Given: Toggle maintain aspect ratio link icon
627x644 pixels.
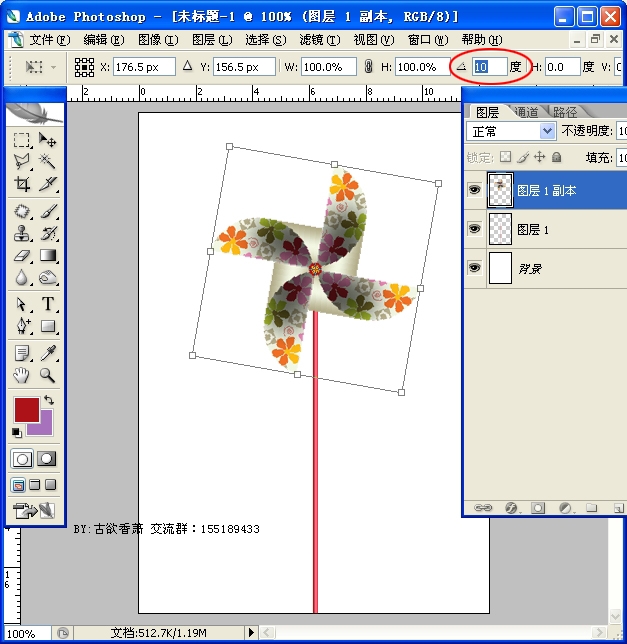Looking at the screenshot, I should (368, 66).
